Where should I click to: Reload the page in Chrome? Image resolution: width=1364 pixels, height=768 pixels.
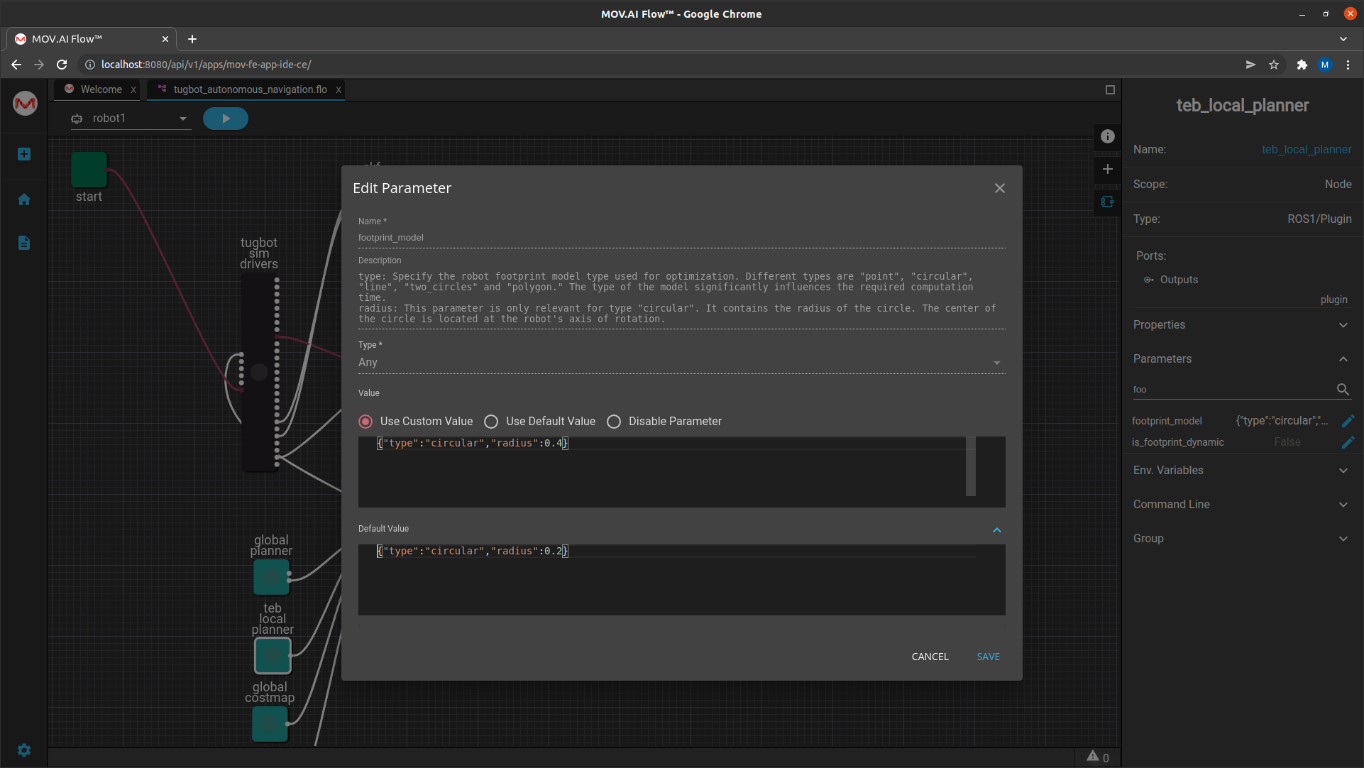pos(62,64)
